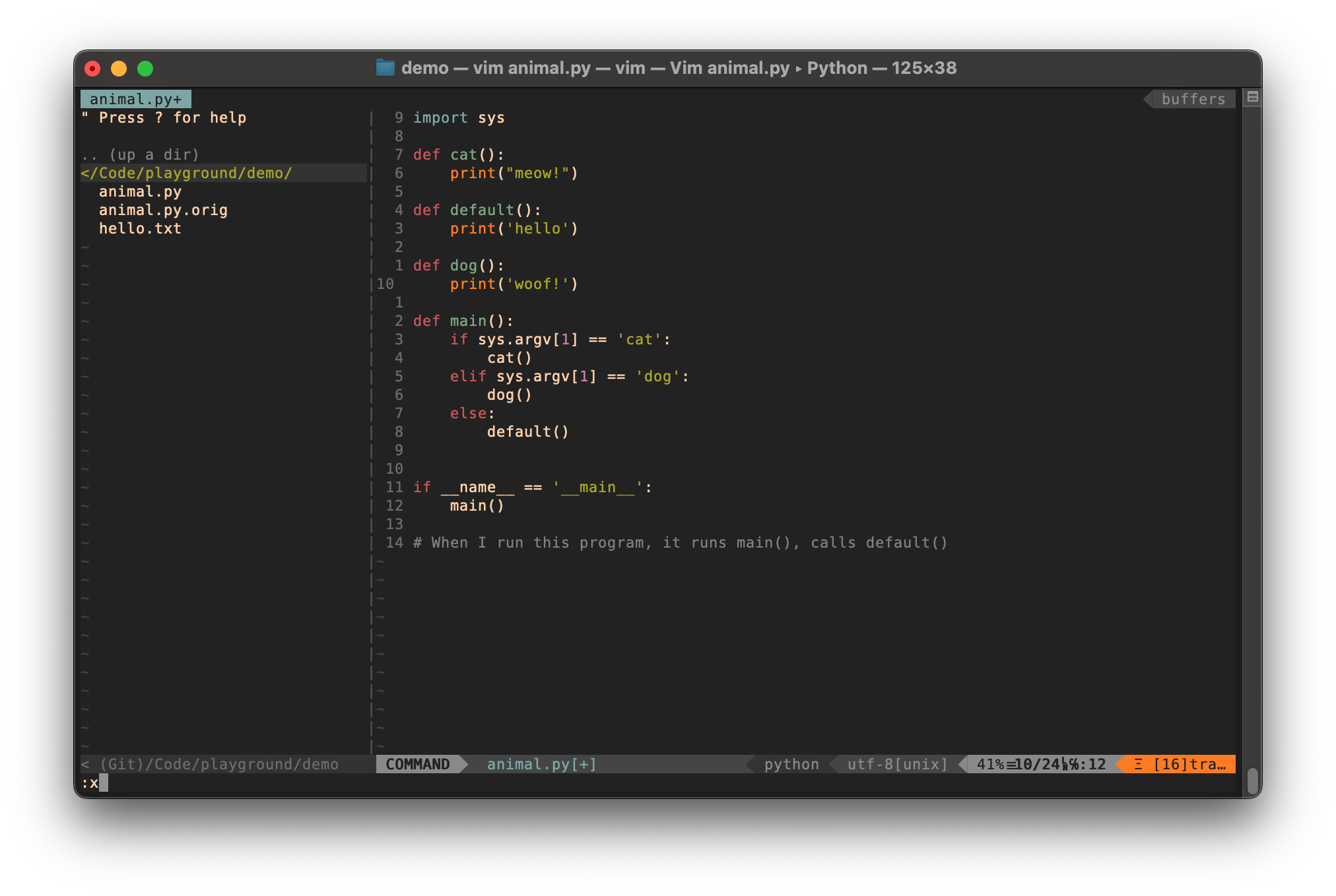Click the Git repository segment in statusline
The image size is (1336, 896).
tap(211, 764)
